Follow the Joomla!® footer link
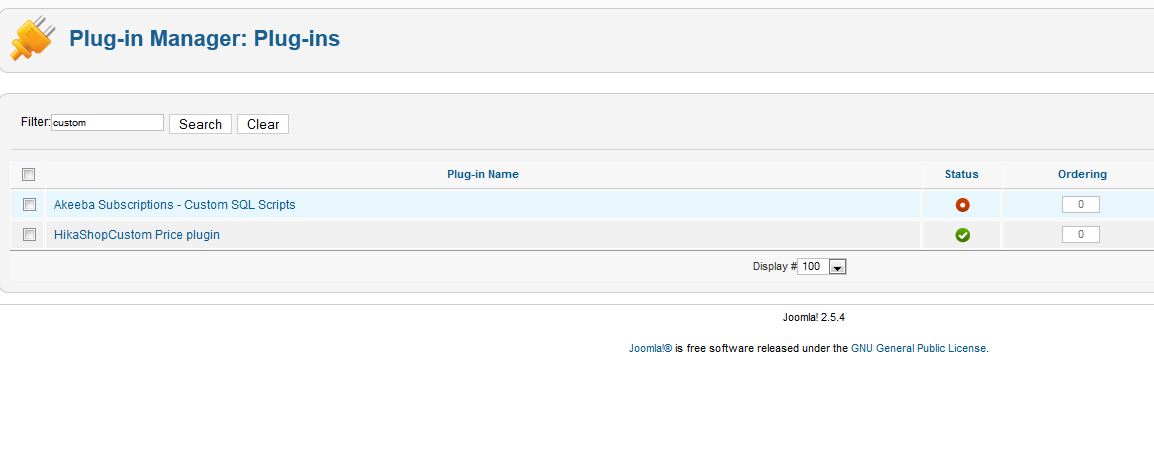1154x470 pixels. (x=650, y=348)
